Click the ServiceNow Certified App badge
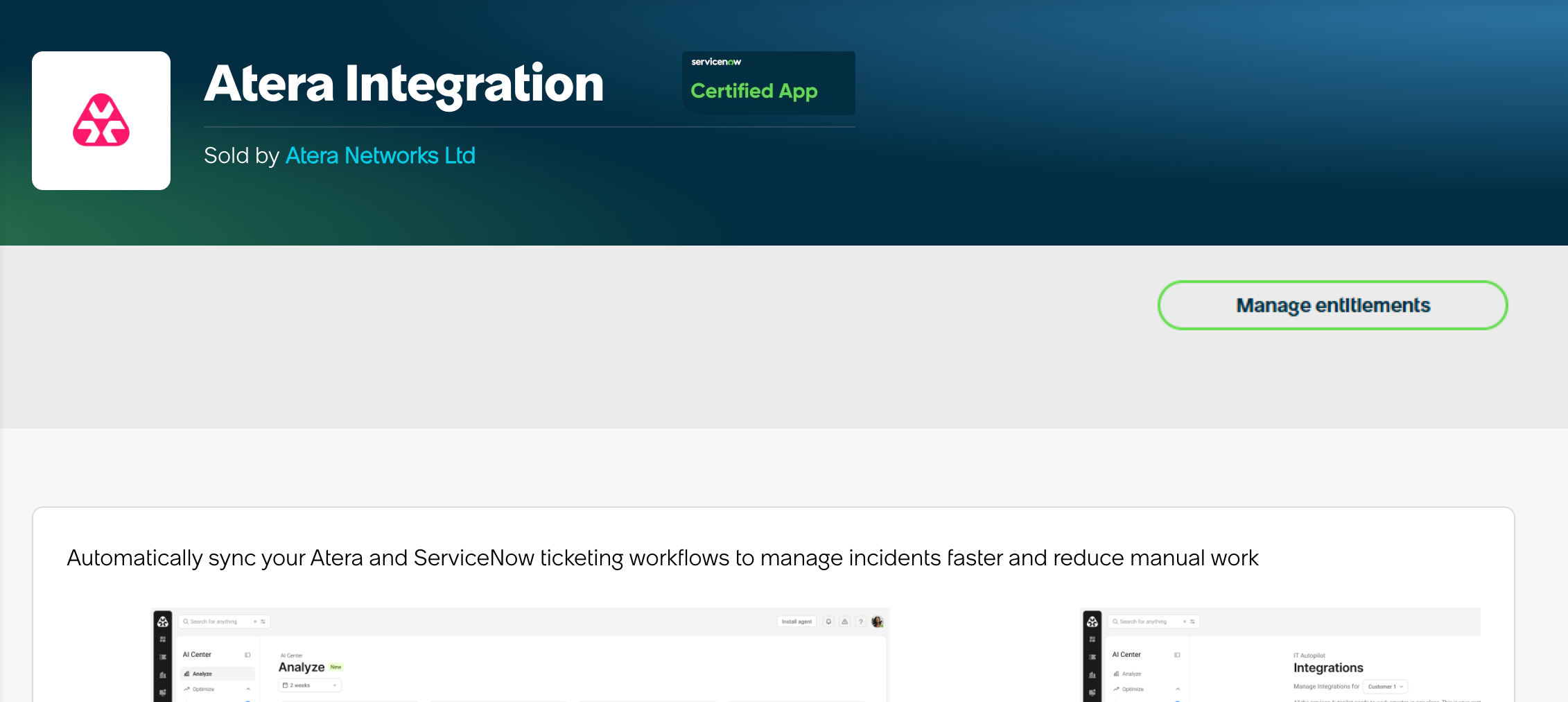 coord(768,83)
